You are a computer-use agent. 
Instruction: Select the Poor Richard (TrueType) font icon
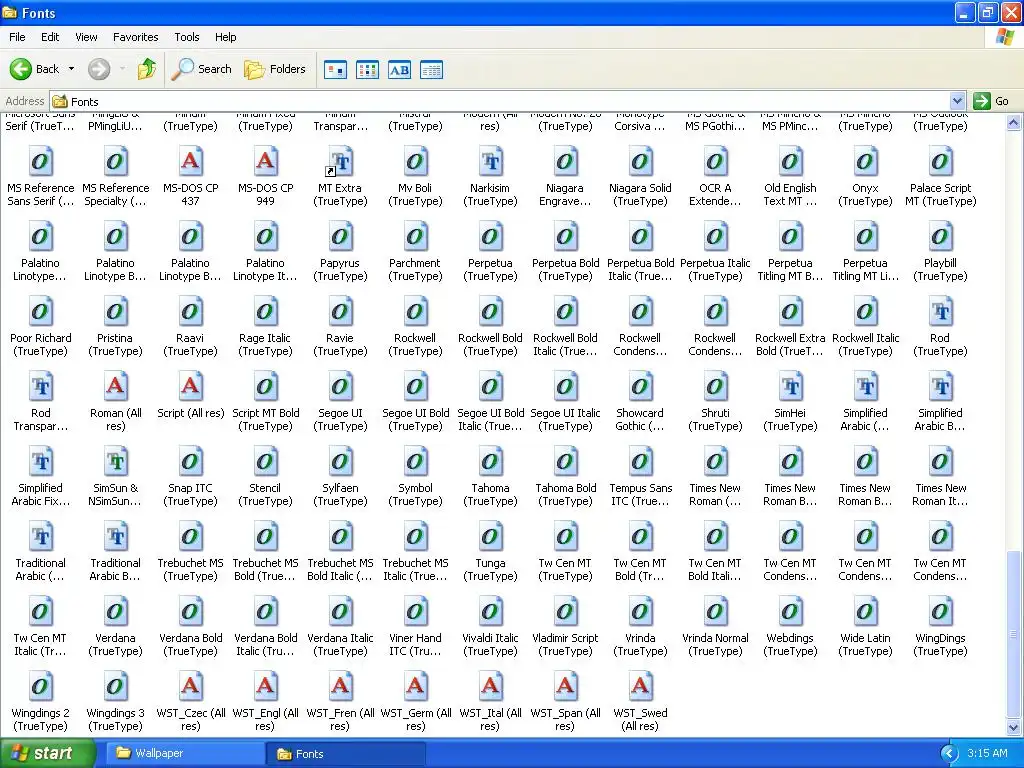pyautogui.click(x=40, y=312)
